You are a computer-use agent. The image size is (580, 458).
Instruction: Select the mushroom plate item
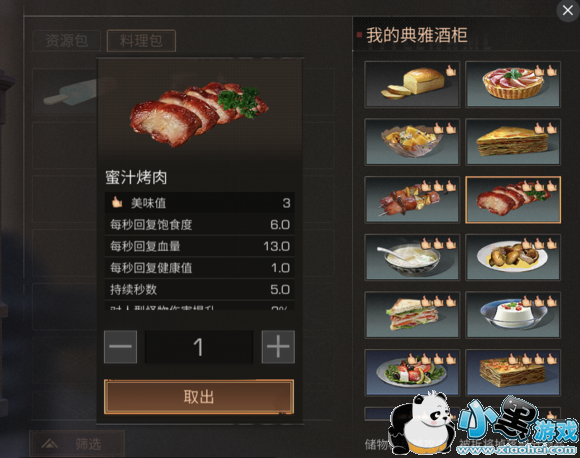[513, 257]
